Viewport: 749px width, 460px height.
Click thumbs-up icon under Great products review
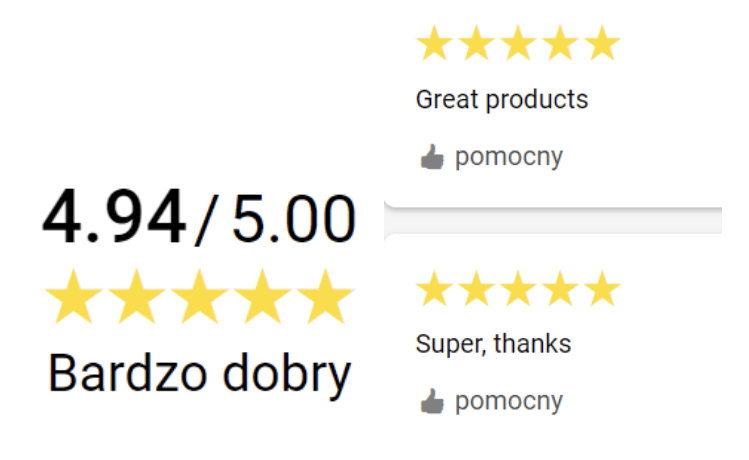[x=431, y=157]
